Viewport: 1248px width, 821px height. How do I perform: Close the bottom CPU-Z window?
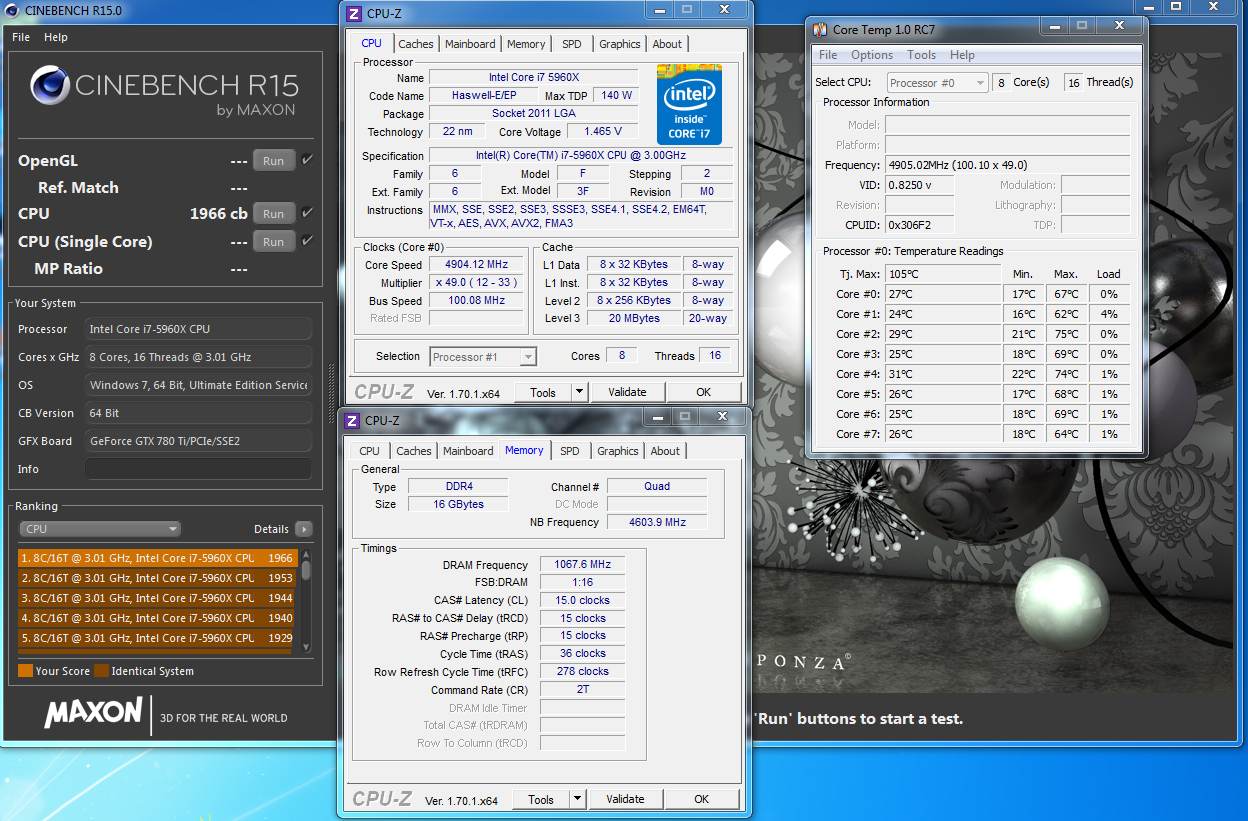(721, 416)
